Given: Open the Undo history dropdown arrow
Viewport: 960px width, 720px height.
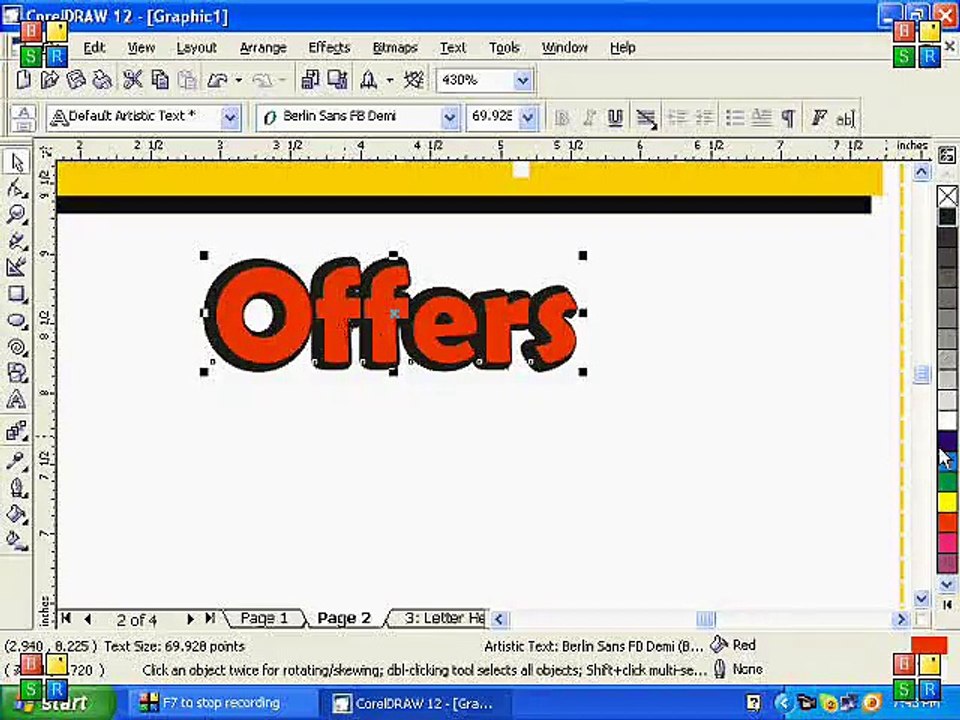Looking at the screenshot, I should coord(238,80).
